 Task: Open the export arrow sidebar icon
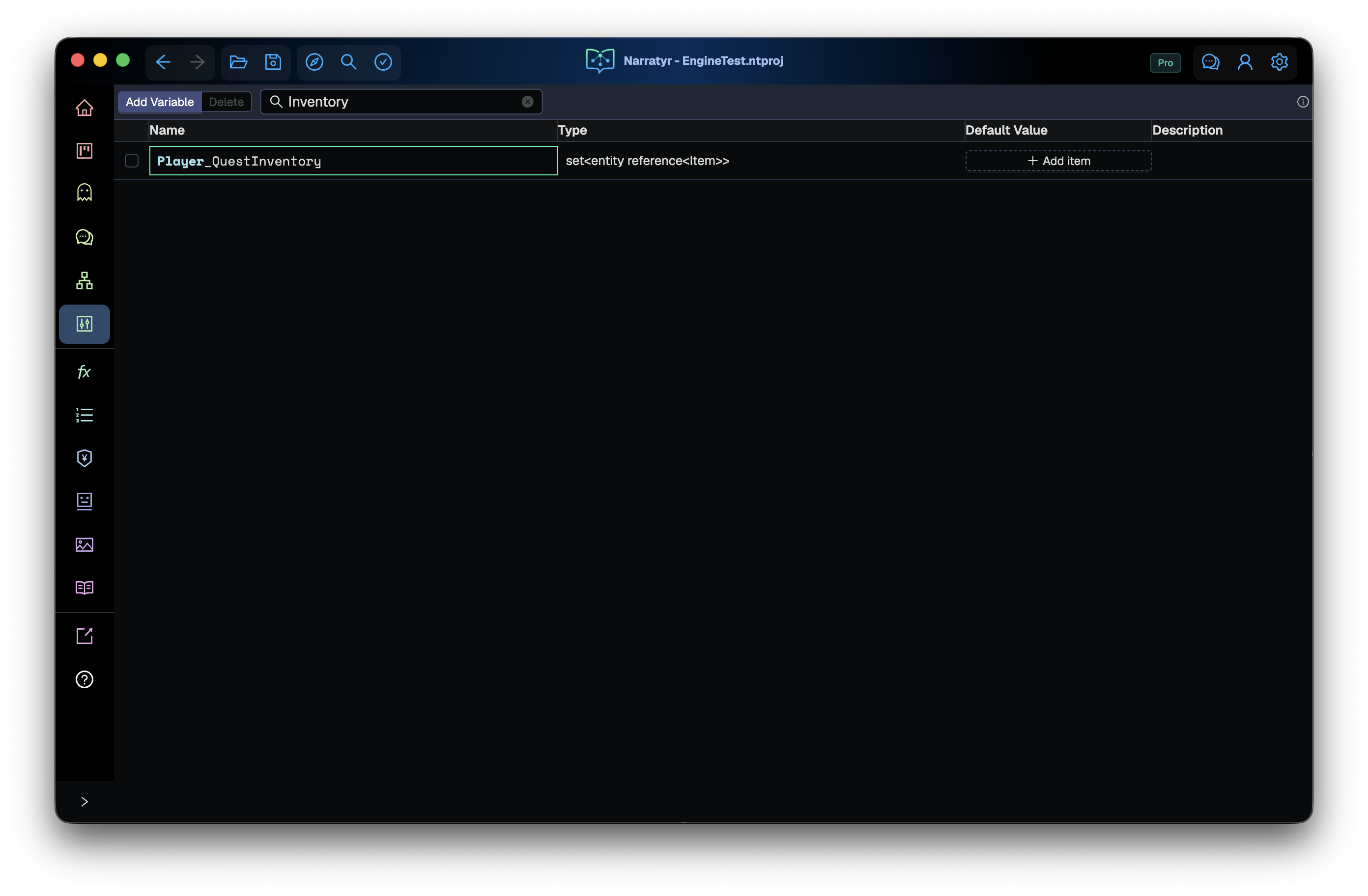pos(85,636)
